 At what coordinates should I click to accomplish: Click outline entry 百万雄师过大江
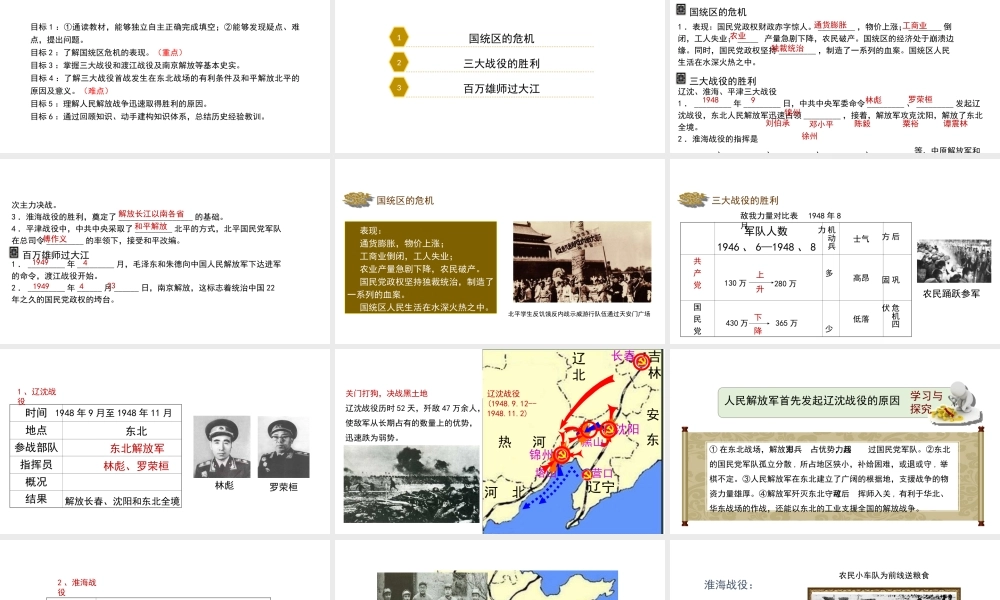[x=501, y=89]
